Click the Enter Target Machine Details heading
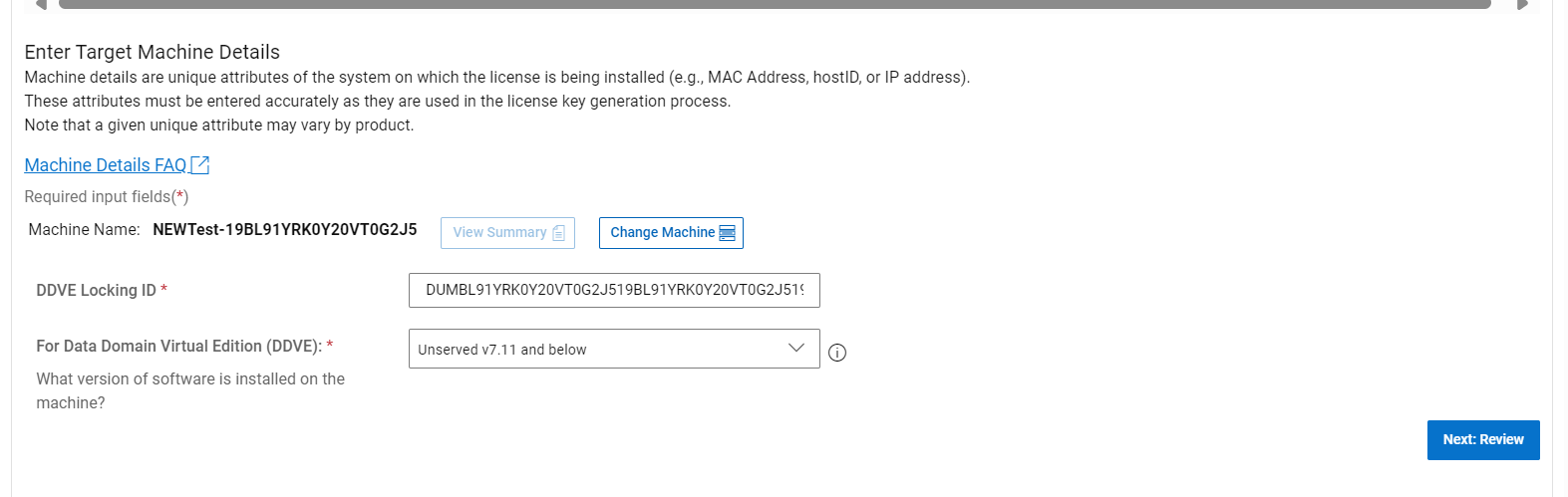 point(153,52)
